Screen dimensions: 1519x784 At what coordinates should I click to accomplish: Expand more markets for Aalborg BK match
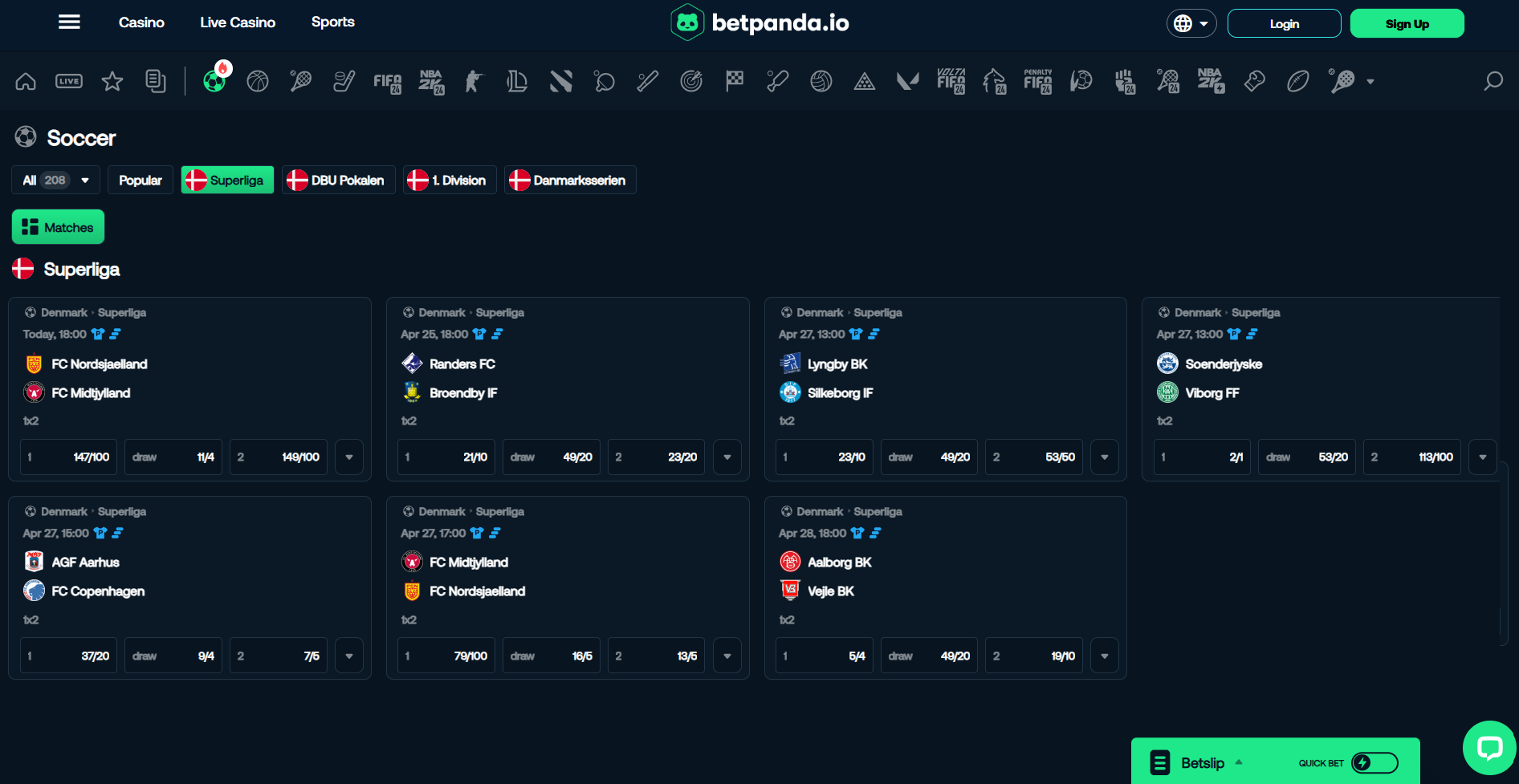coord(1105,656)
